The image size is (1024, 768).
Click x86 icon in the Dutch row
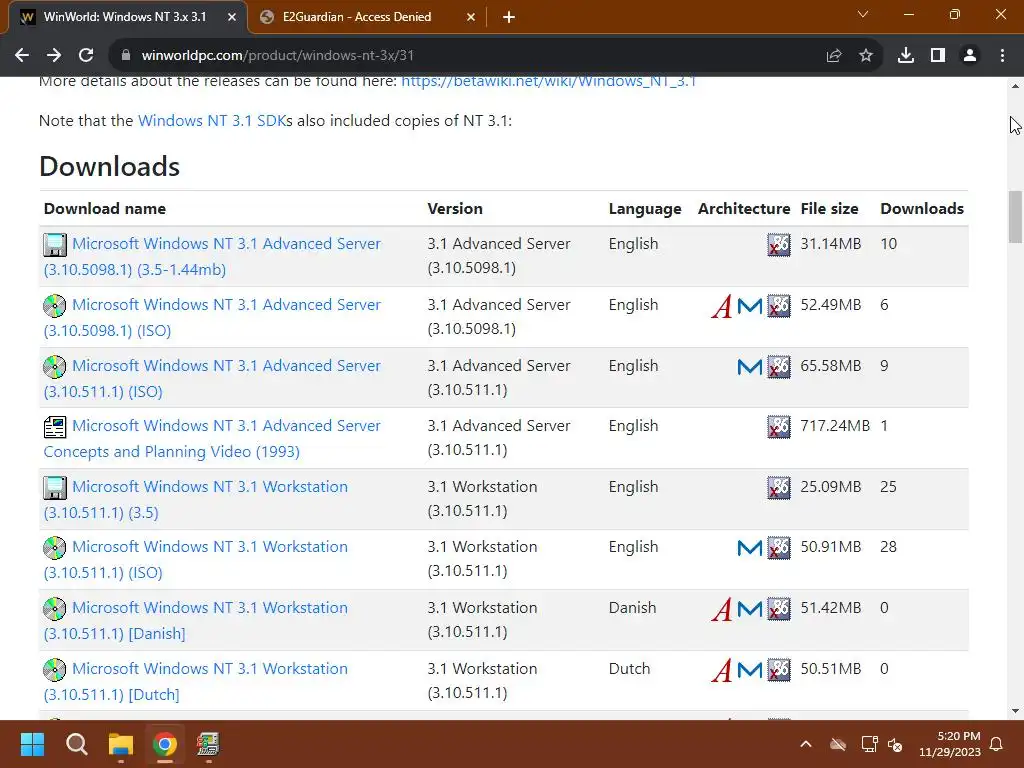(778, 669)
